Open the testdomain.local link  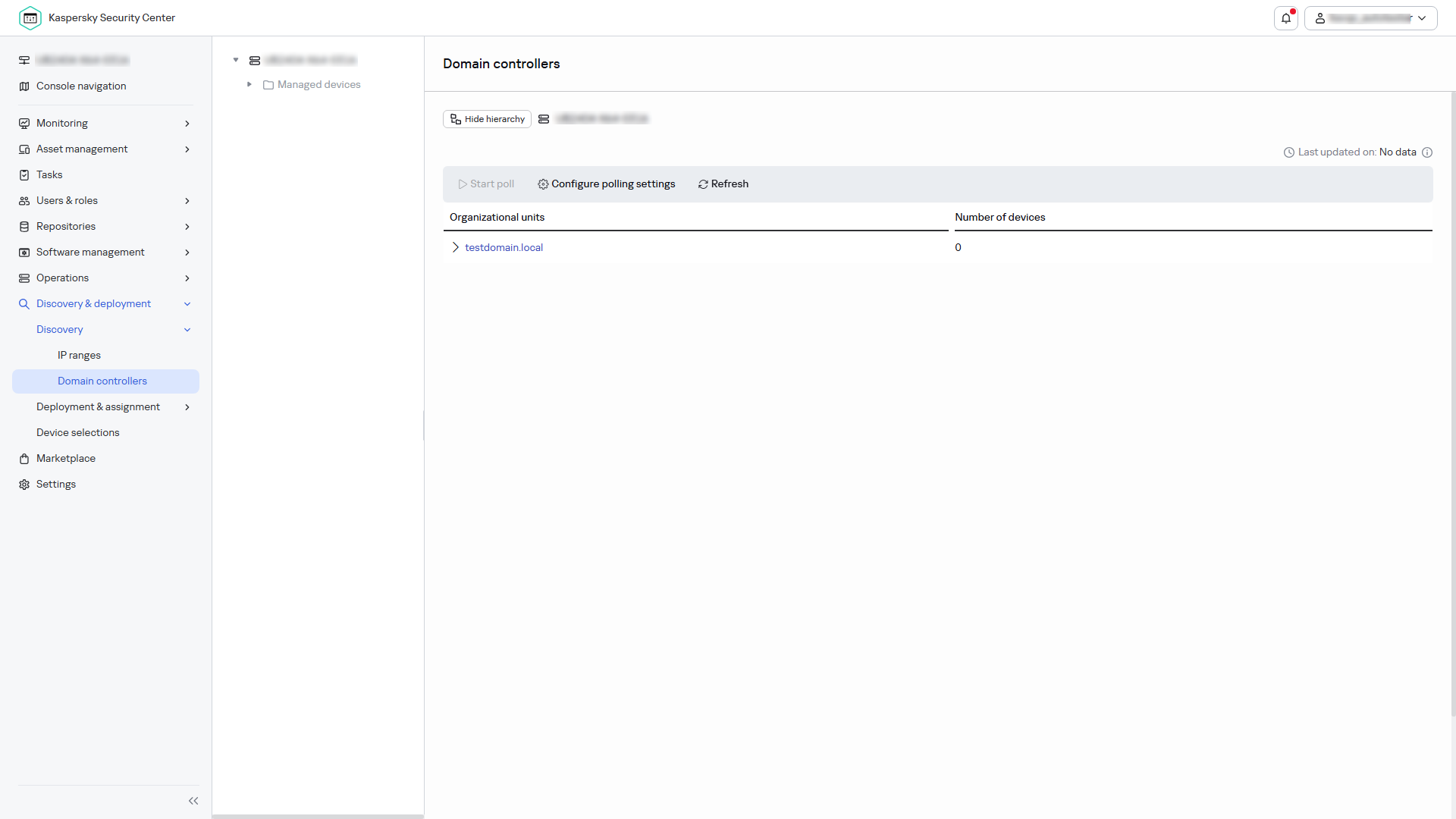[x=504, y=248]
